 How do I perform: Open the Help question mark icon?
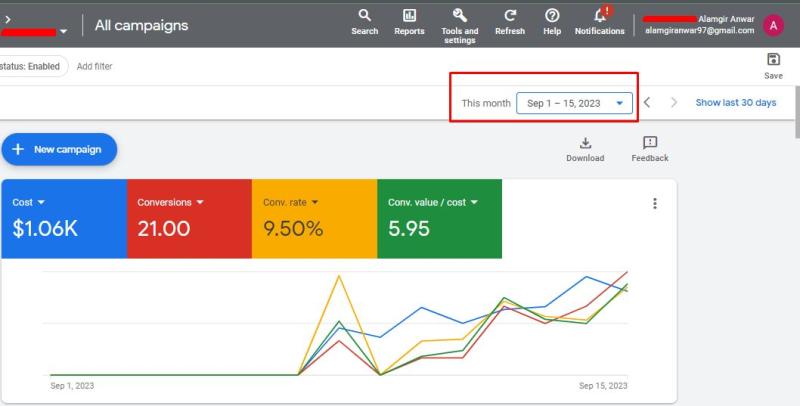(x=552, y=16)
